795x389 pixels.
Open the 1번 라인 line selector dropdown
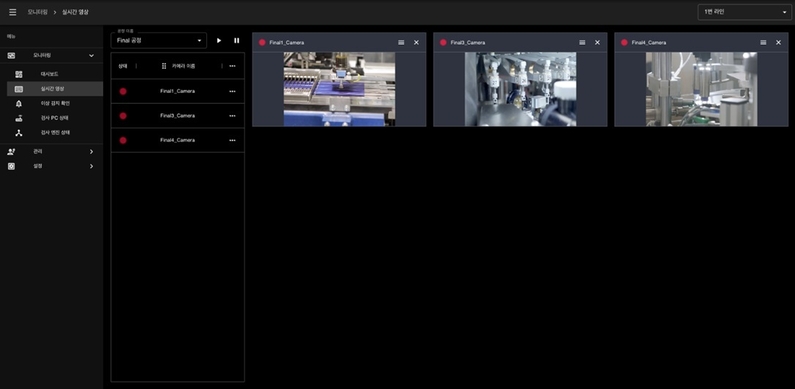point(744,12)
